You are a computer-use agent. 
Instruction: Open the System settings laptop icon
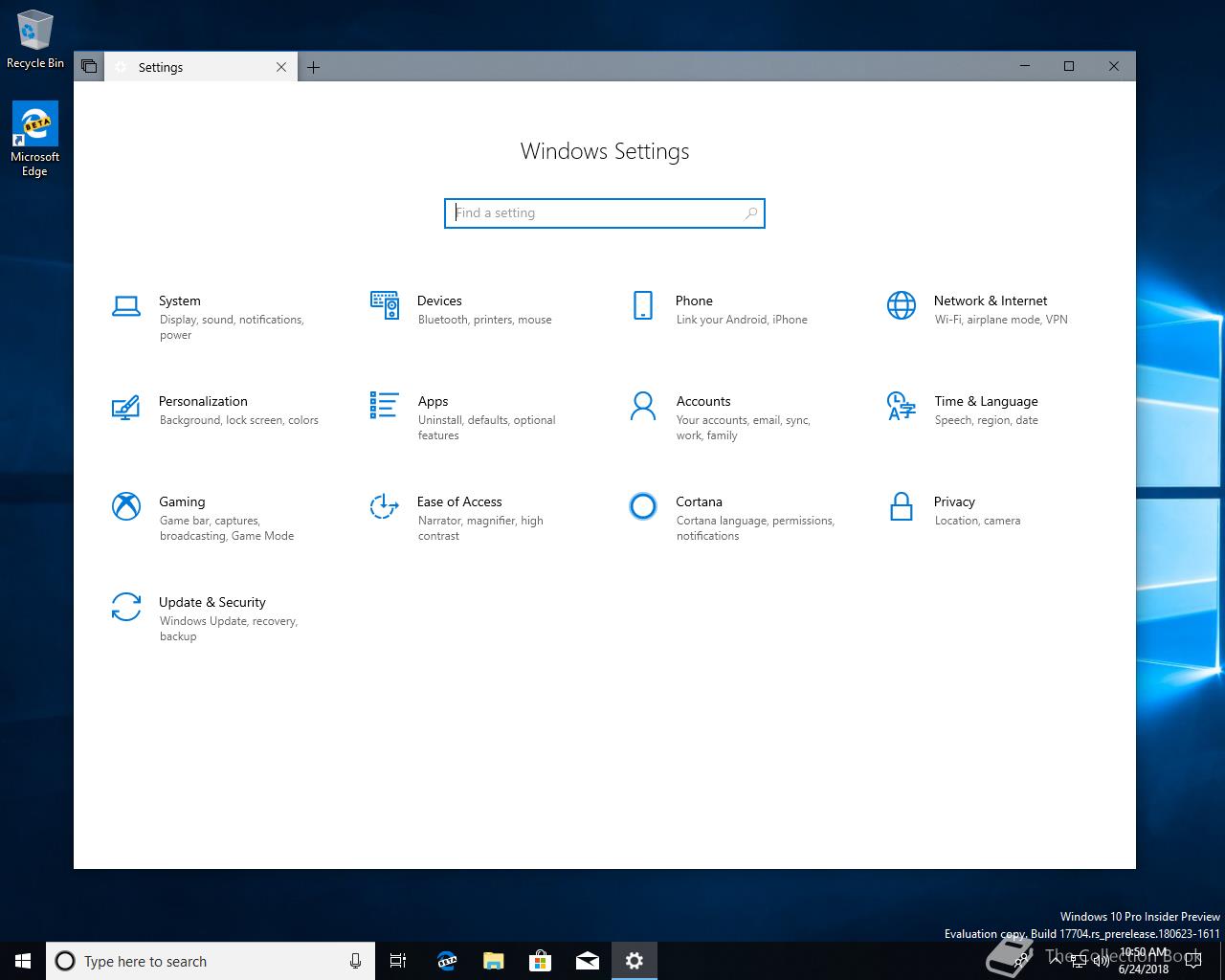click(x=126, y=306)
